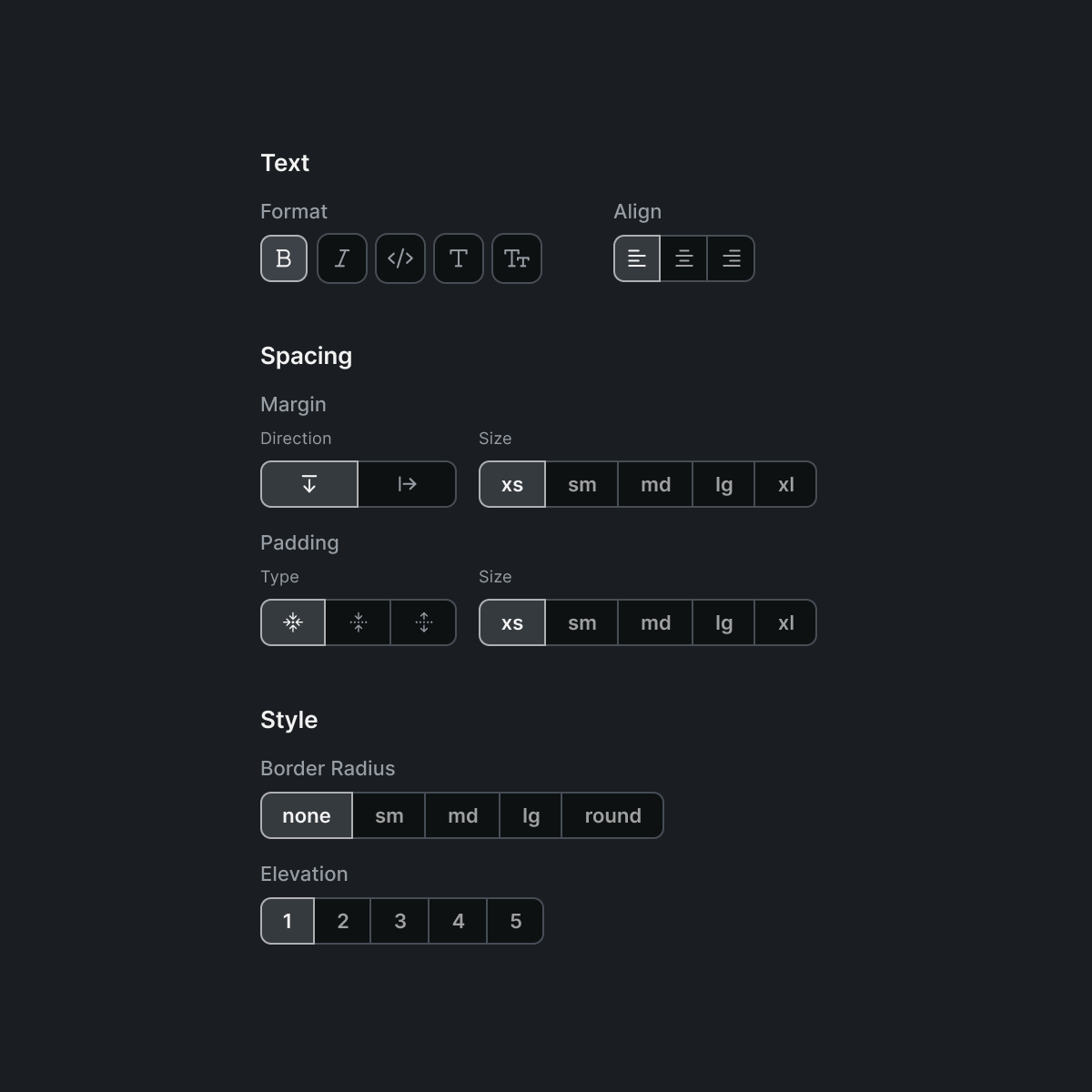Viewport: 1092px width, 1092px height.
Task: Select left text alignment
Action: [637, 258]
